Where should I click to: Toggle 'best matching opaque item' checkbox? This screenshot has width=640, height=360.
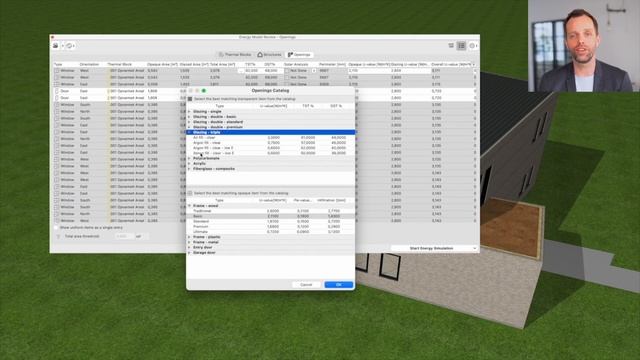190,193
